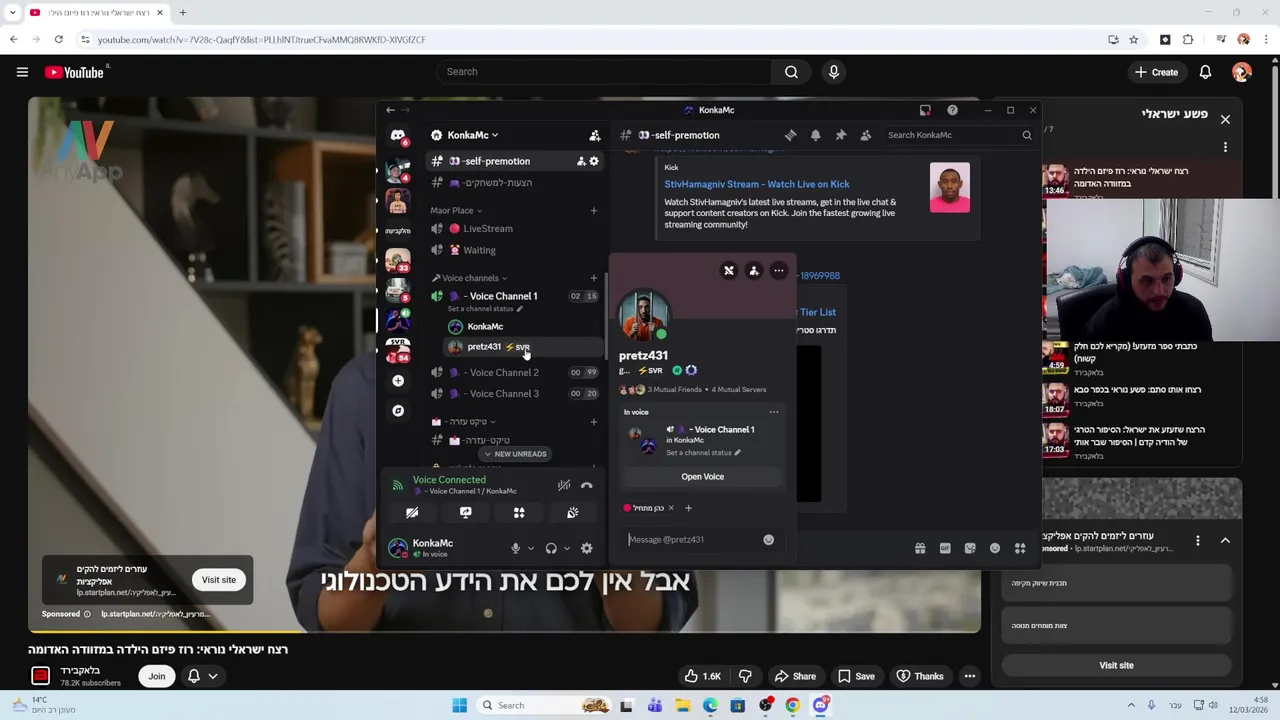This screenshot has height=720, width=1280.
Task: Mute microphone in Discord user panel
Action: pos(515,548)
